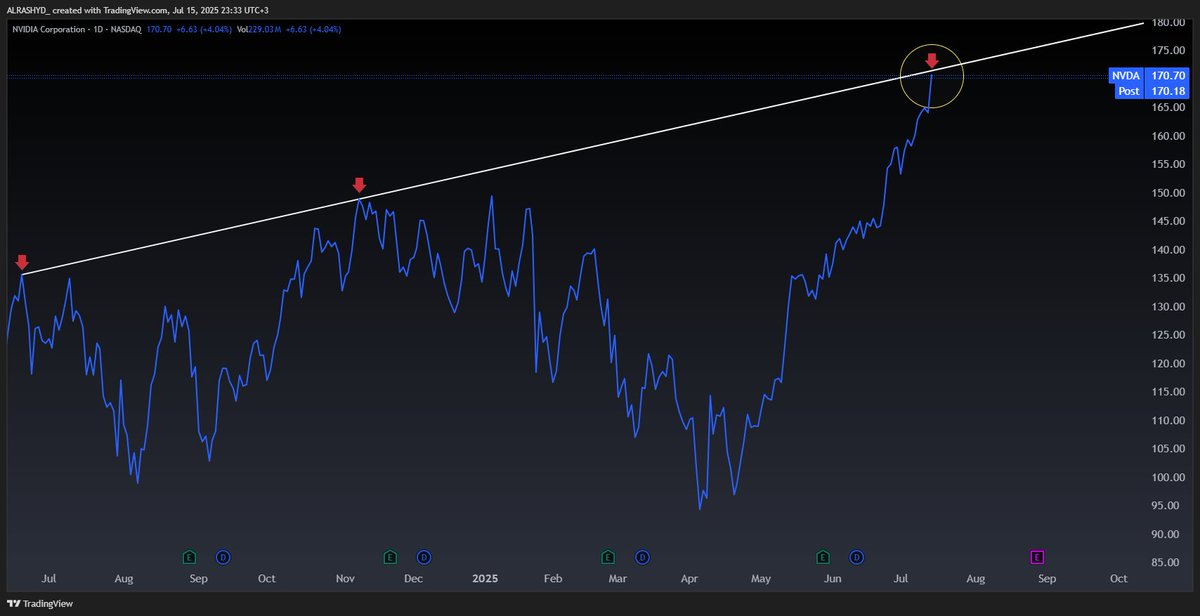The image size is (1200, 616).
Task: Open the purple upcoming earnings E marker
Action: click(x=1037, y=556)
